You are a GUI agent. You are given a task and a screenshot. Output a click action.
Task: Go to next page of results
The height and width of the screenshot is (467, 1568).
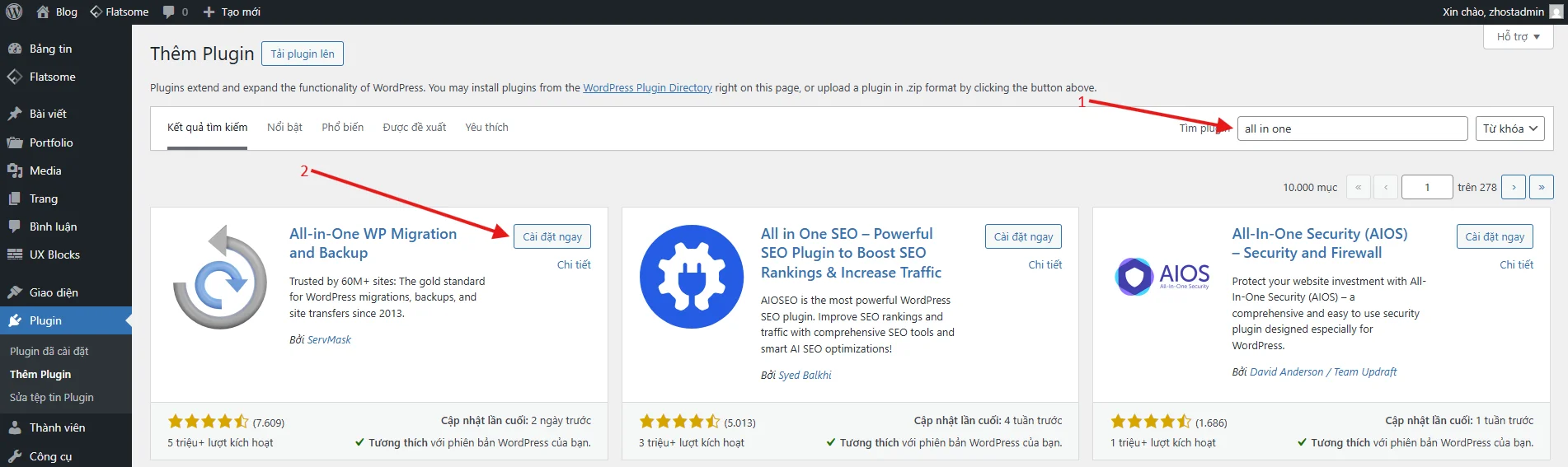[1514, 187]
